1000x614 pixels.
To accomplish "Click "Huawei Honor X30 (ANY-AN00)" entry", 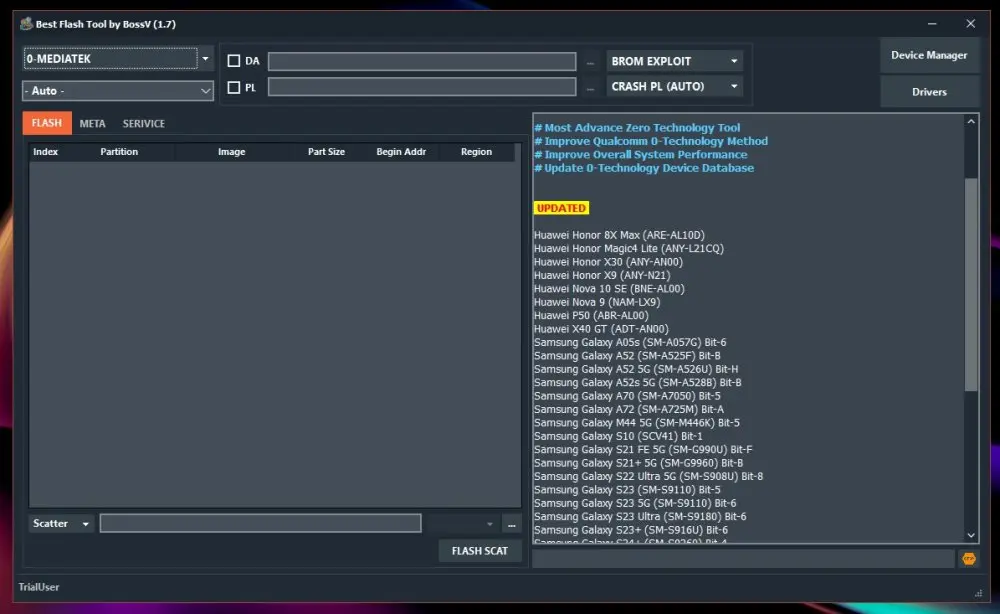I will pyautogui.click(x=608, y=262).
